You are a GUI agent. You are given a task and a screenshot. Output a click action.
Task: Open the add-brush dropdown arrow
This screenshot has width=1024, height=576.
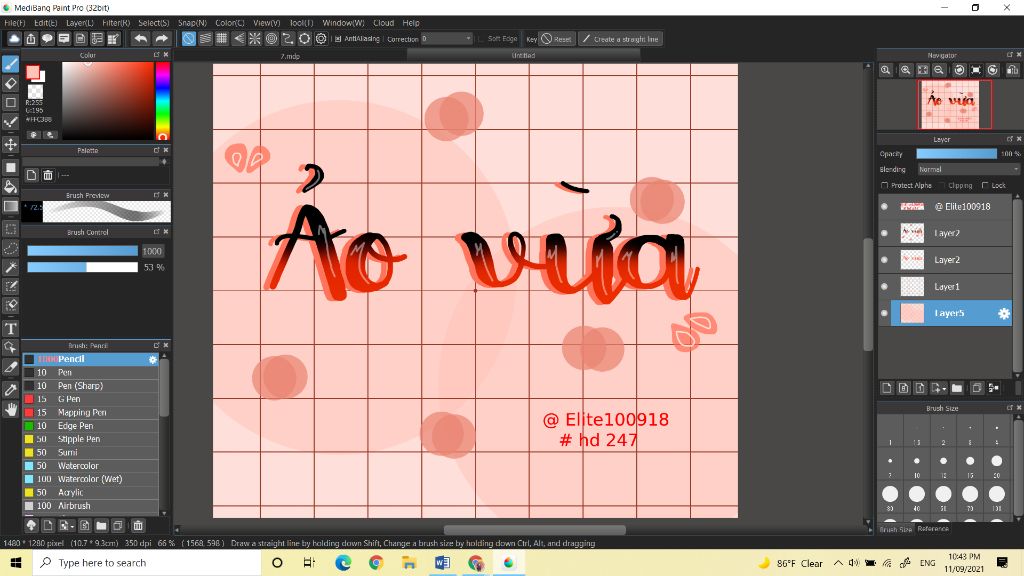(72, 526)
